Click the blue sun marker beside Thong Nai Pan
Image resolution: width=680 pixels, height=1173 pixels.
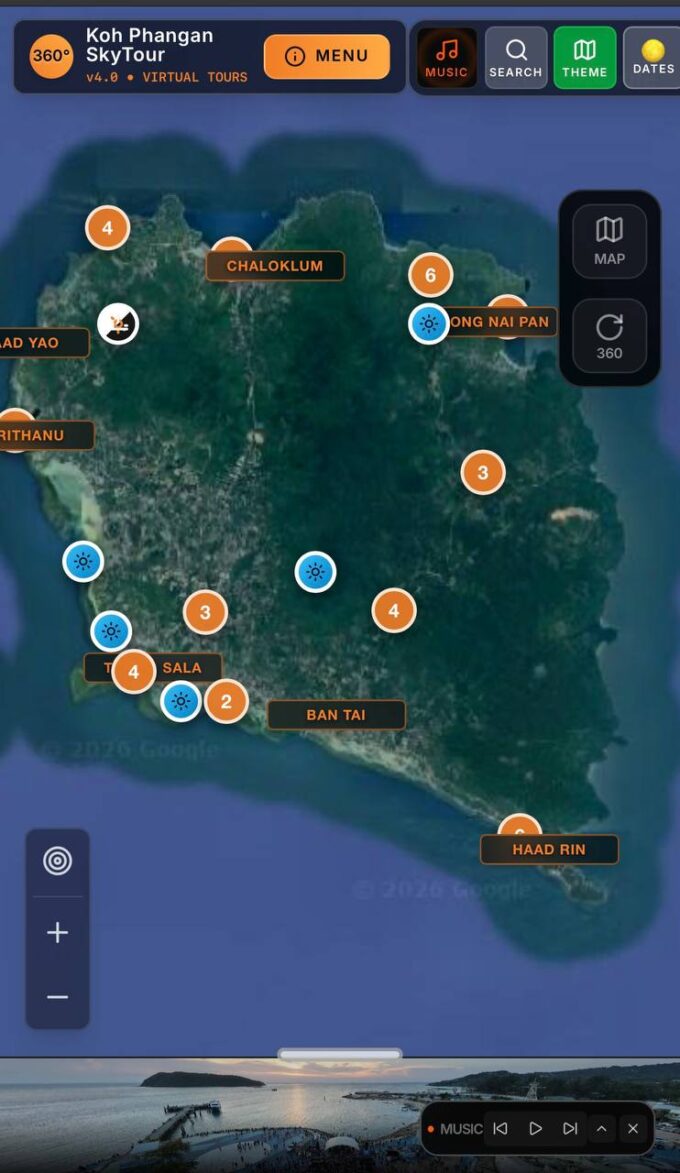pos(429,324)
